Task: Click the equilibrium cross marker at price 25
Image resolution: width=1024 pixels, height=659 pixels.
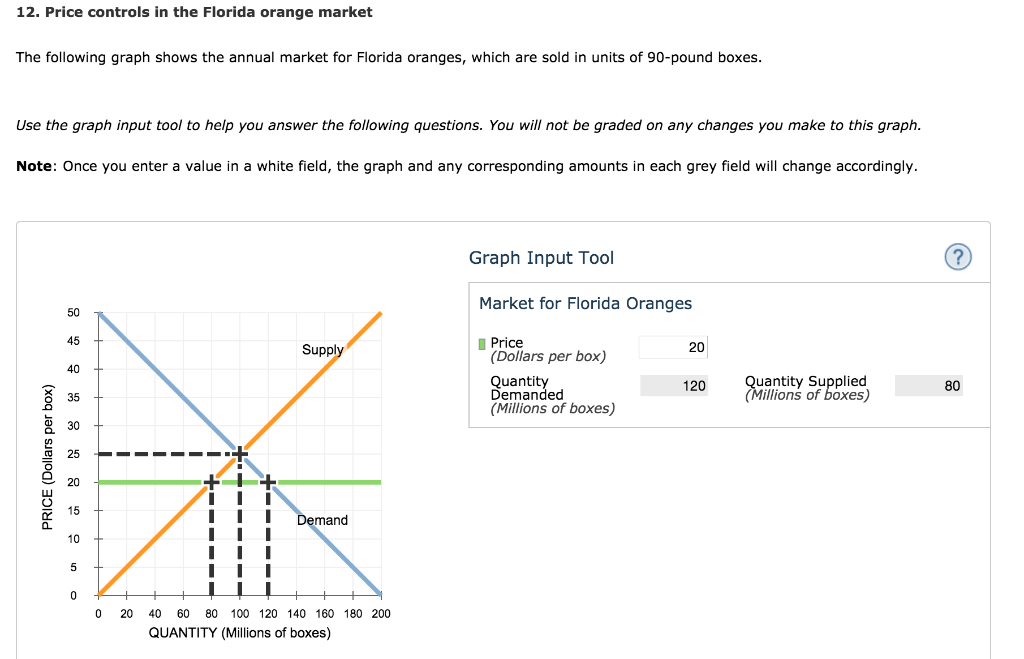Action: (x=240, y=452)
